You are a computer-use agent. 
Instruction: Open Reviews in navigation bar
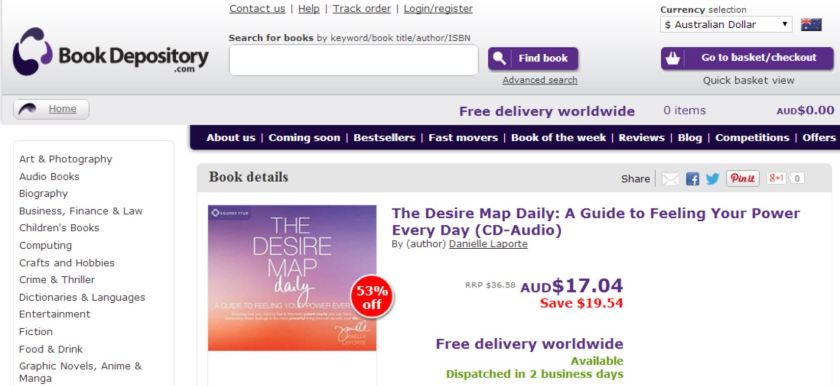point(641,138)
